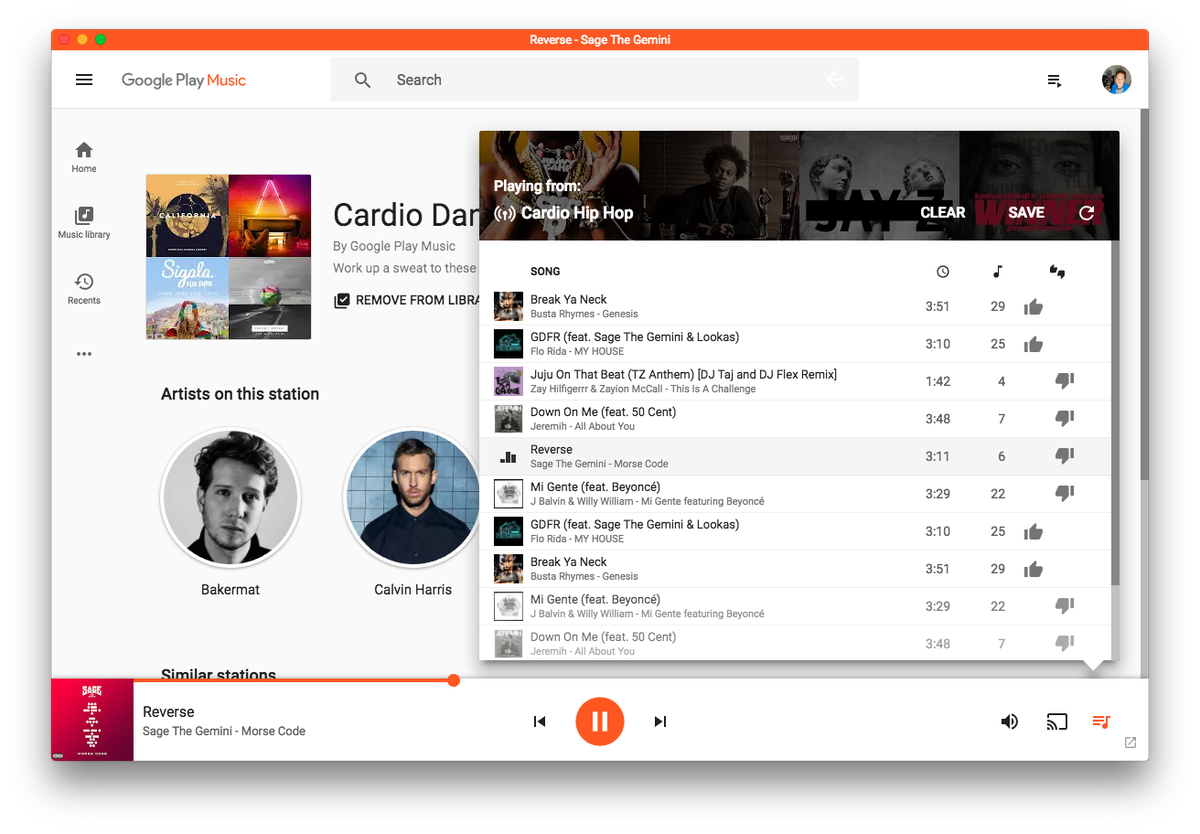Click the 3:11 duration on Reverse row
The image size is (1200, 834).
[938, 457]
